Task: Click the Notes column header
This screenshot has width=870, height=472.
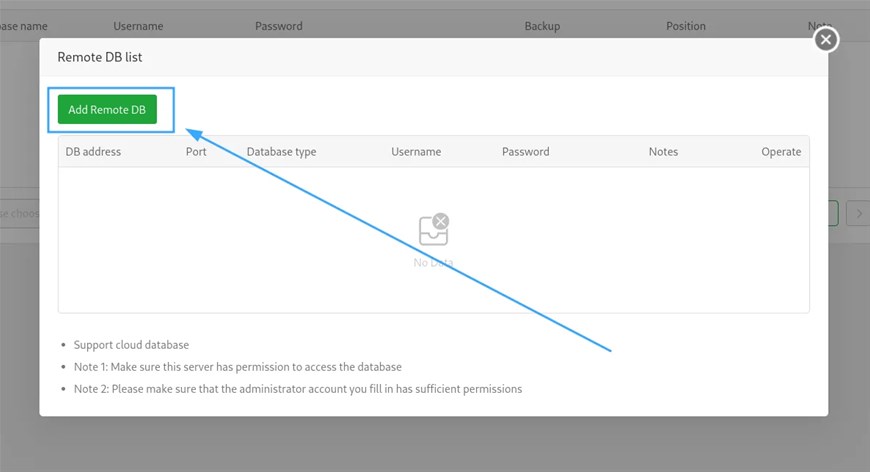Action: pos(663,151)
